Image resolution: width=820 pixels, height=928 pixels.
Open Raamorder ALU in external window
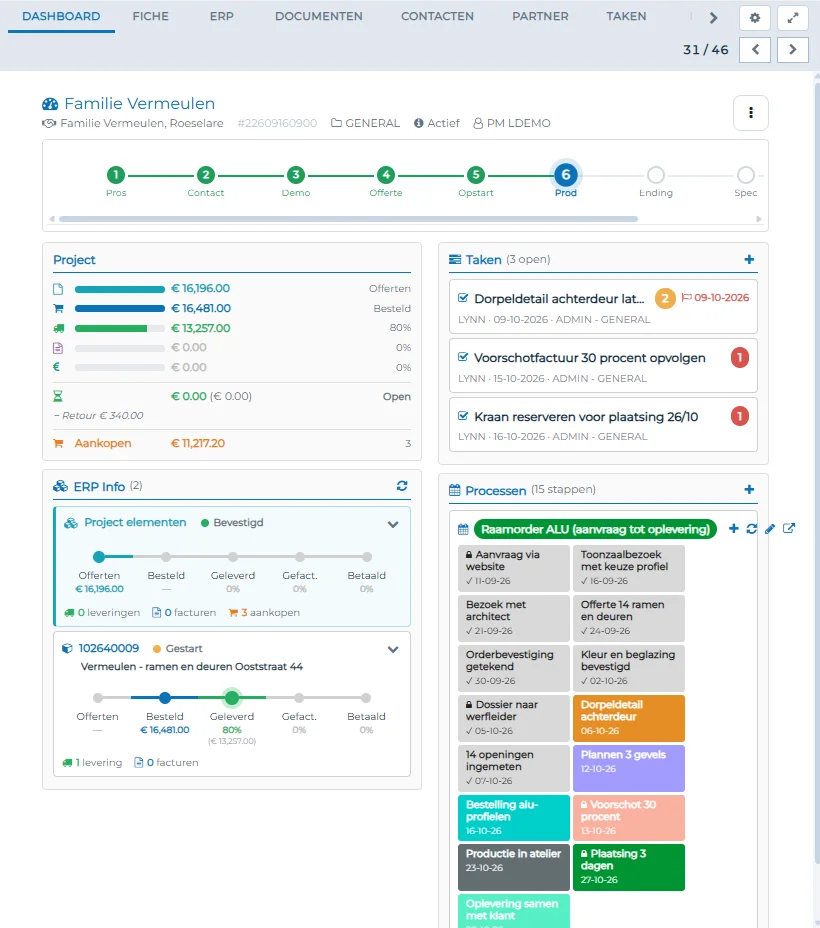(789, 529)
